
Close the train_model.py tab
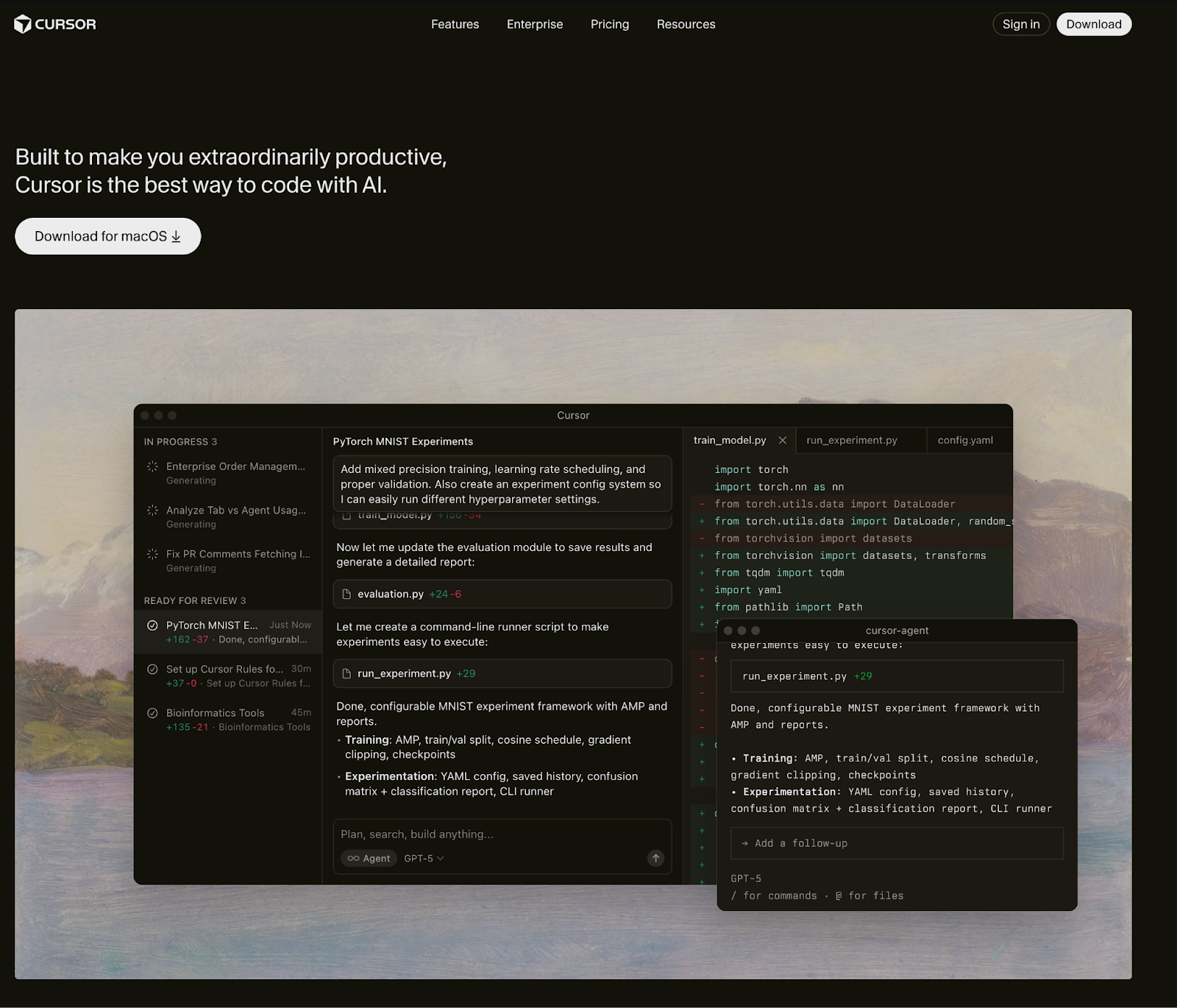[x=783, y=440]
